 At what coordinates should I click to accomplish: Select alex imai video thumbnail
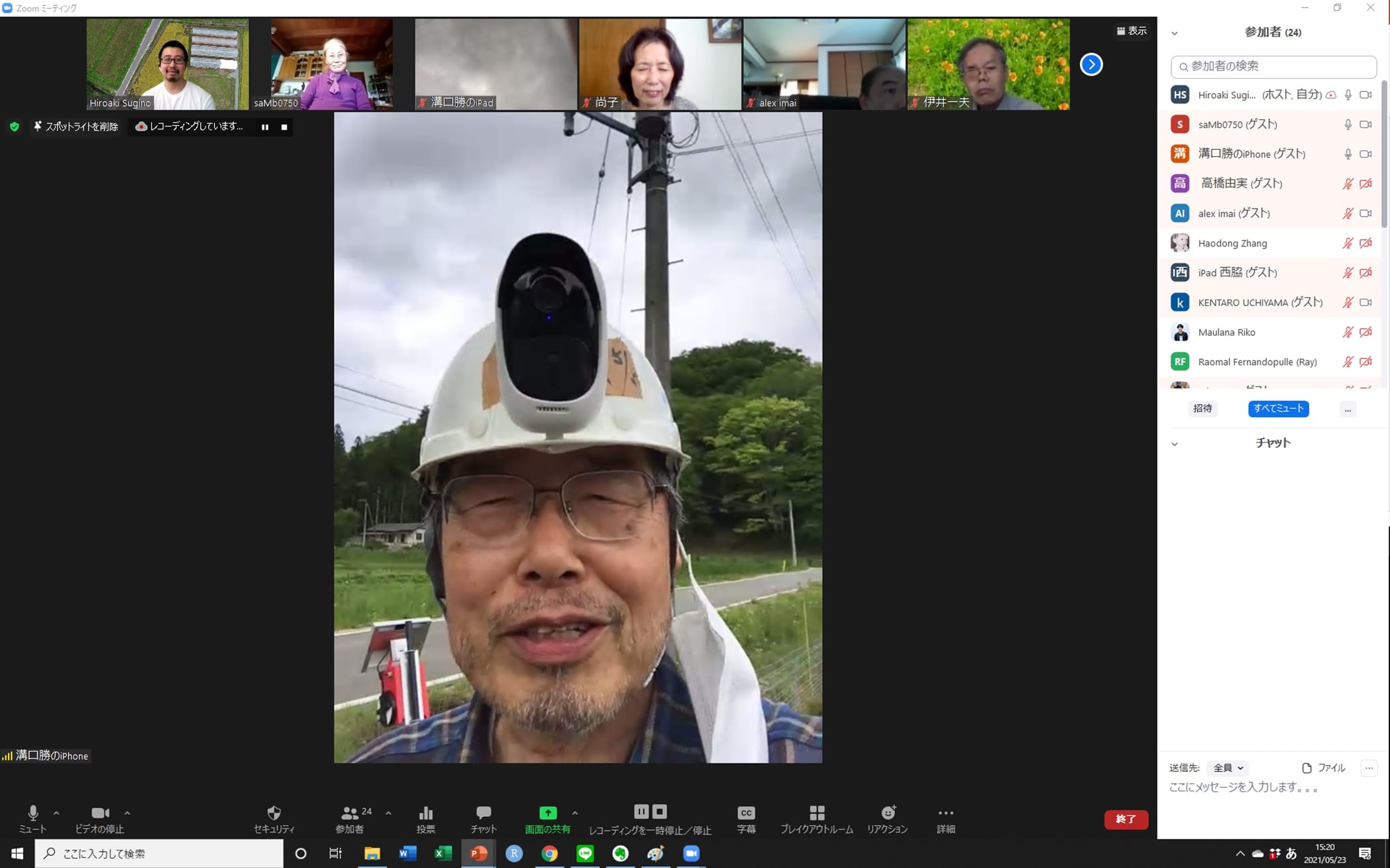pyautogui.click(x=824, y=64)
